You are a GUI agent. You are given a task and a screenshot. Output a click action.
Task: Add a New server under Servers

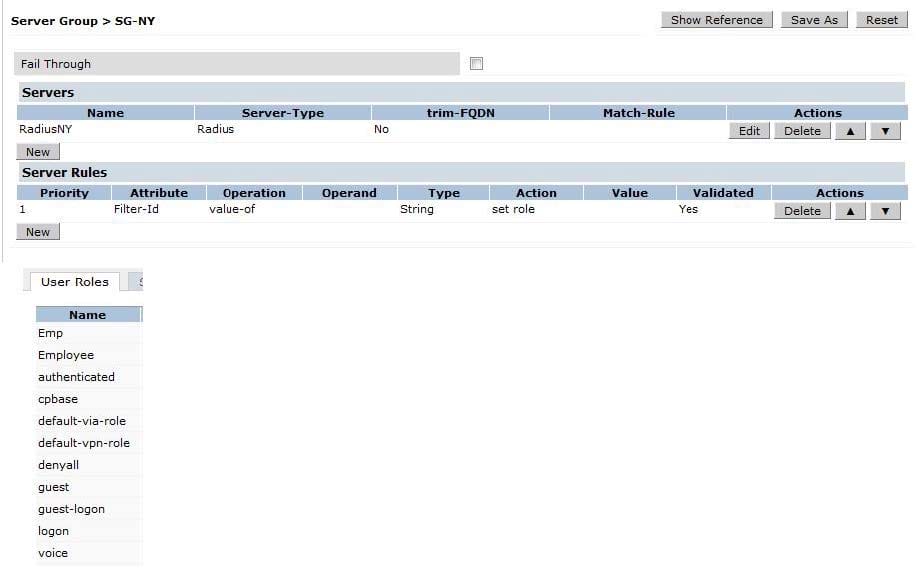coord(38,152)
